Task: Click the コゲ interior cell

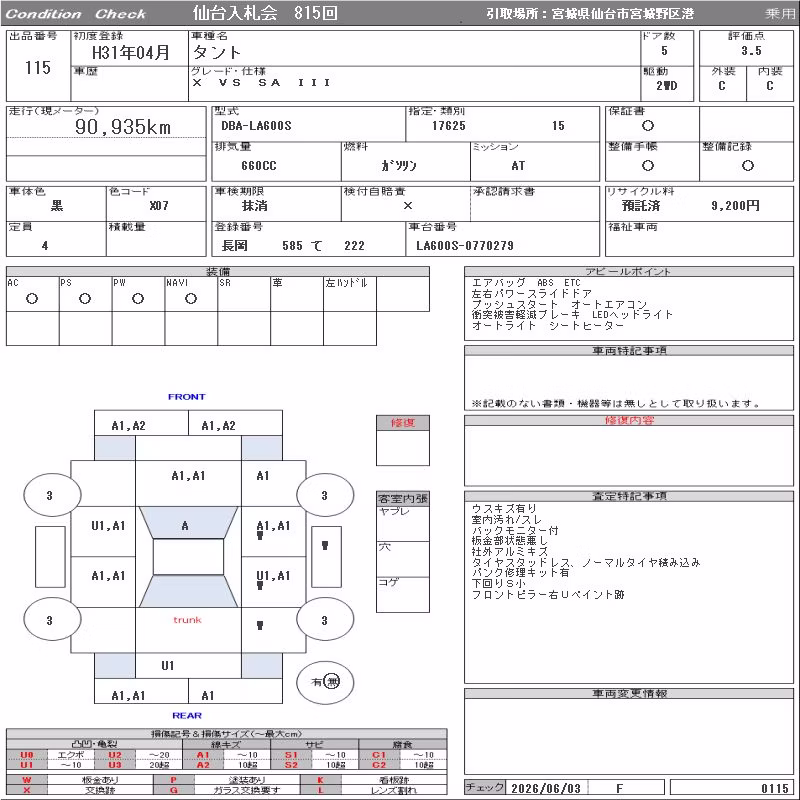Action: coord(403,594)
